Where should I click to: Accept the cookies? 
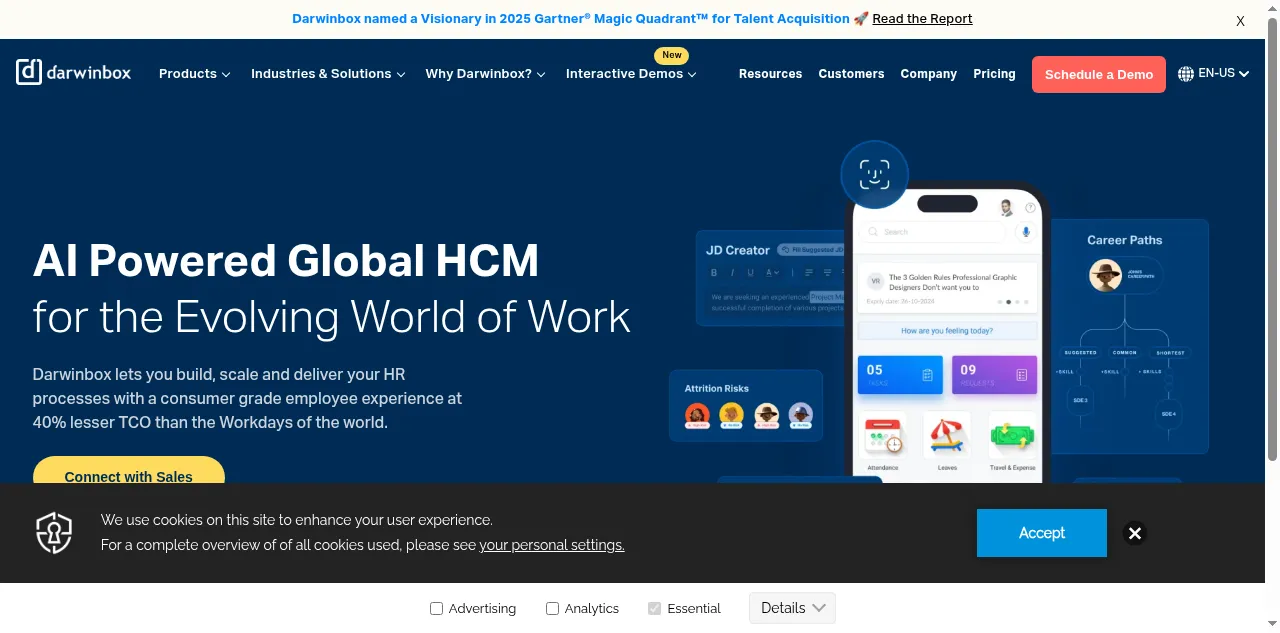click(1042, 533)
